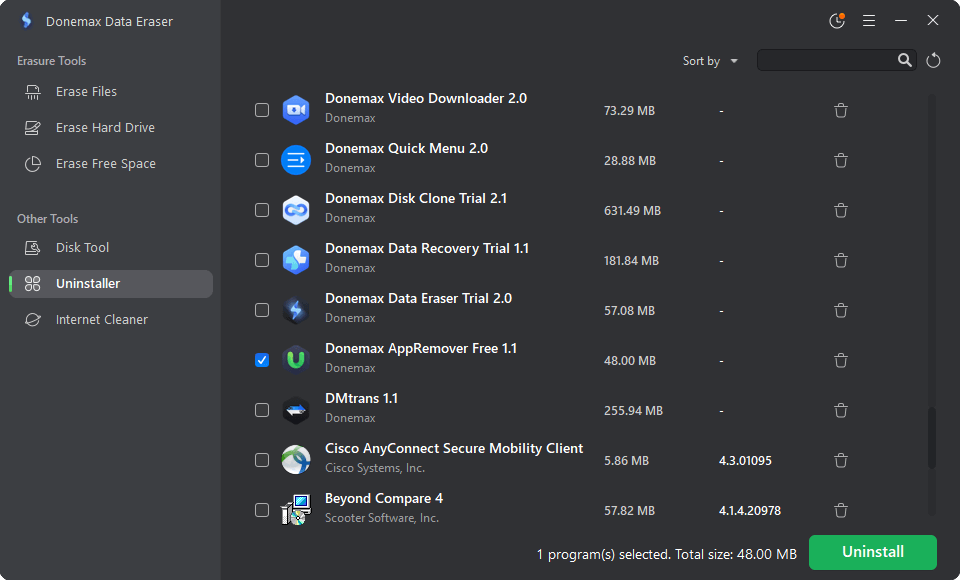Click the Donemax Quick Menu app icon
Screen dimensions: 960x580
[x=296, y=160]
